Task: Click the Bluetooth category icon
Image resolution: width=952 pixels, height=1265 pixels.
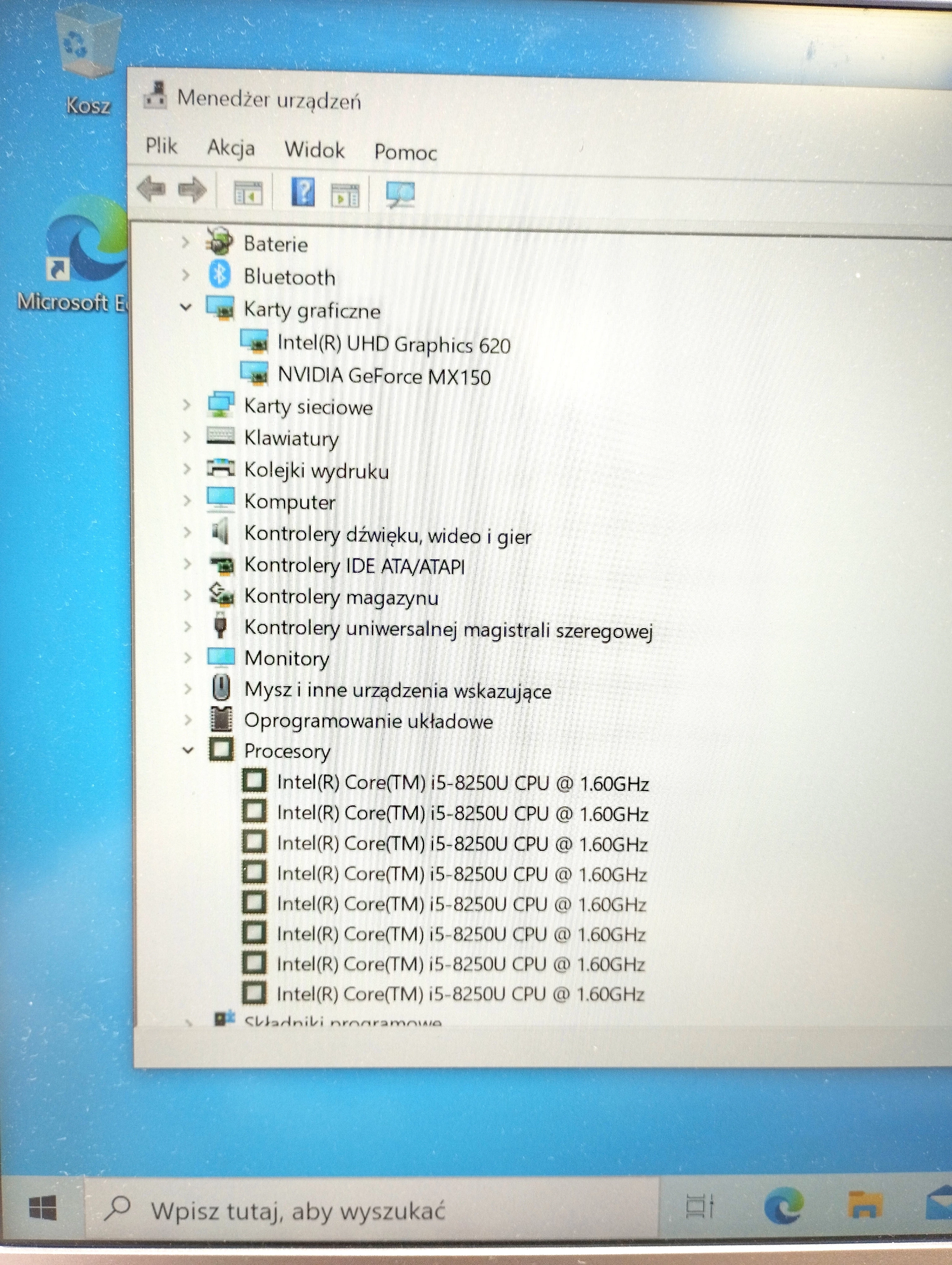Action: pos(220,274)
